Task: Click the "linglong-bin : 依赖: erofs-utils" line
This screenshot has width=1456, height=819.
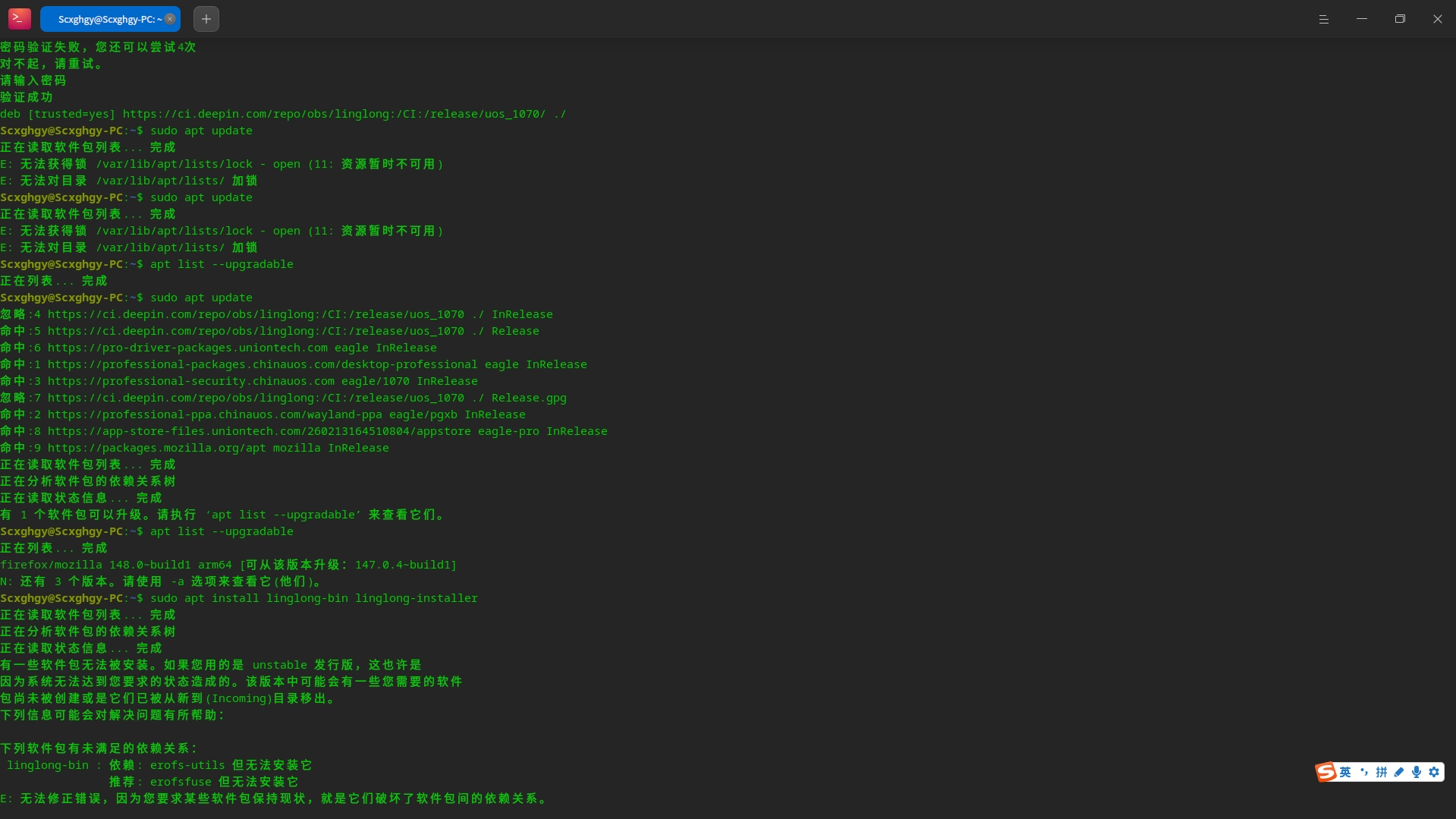Action: [x=159, y=765]
